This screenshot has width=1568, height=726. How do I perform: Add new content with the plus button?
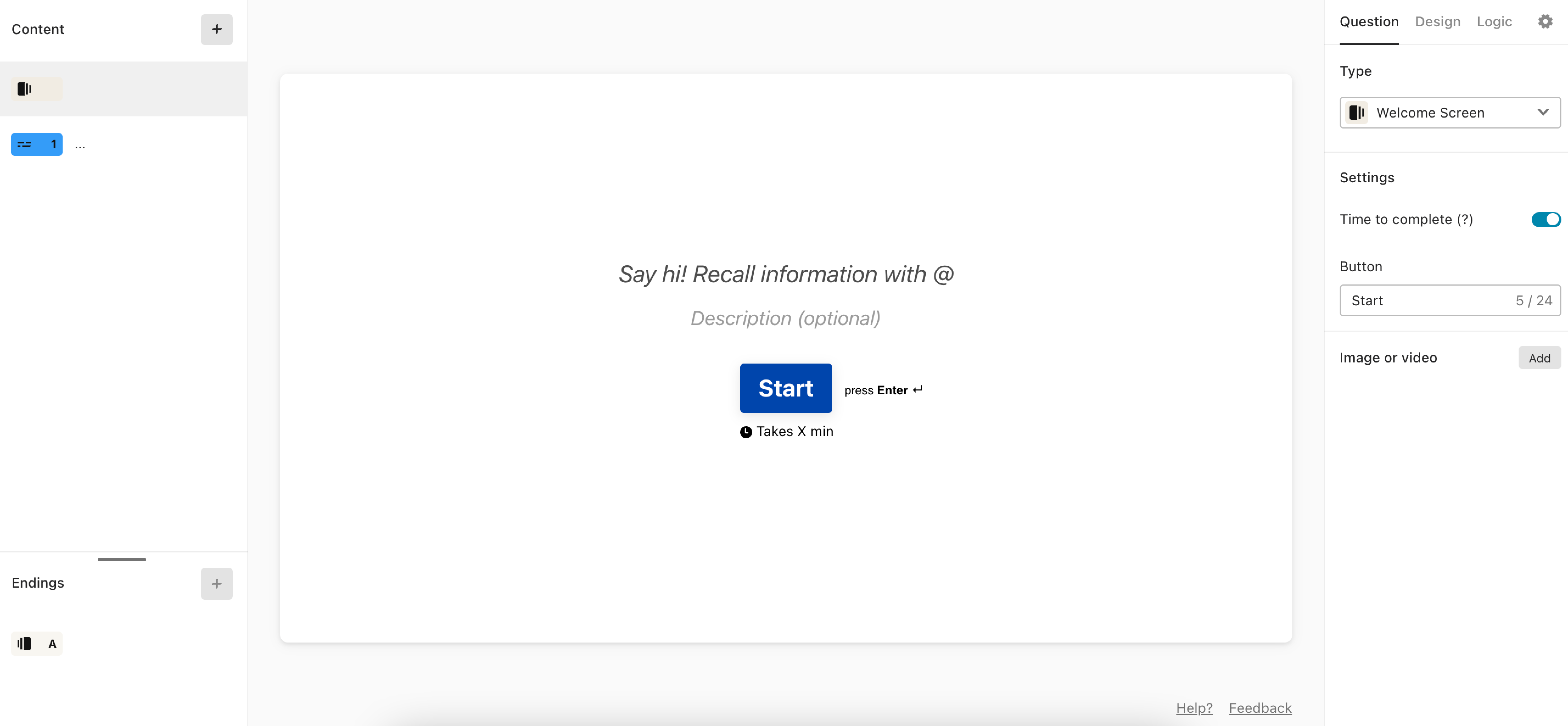217,29
